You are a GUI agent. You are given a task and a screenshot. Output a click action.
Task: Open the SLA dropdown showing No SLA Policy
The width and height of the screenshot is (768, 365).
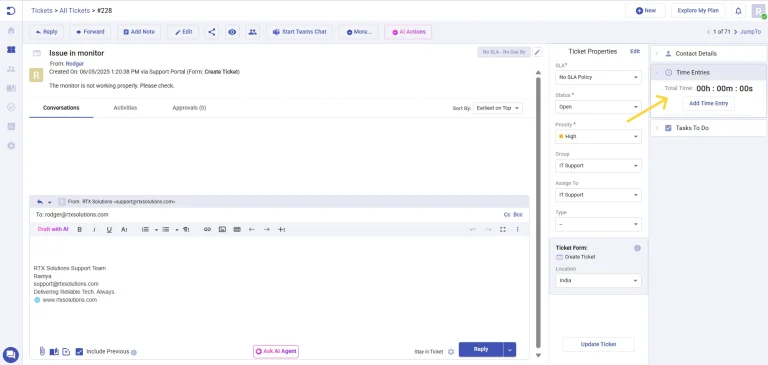click(x=598, y=77)
